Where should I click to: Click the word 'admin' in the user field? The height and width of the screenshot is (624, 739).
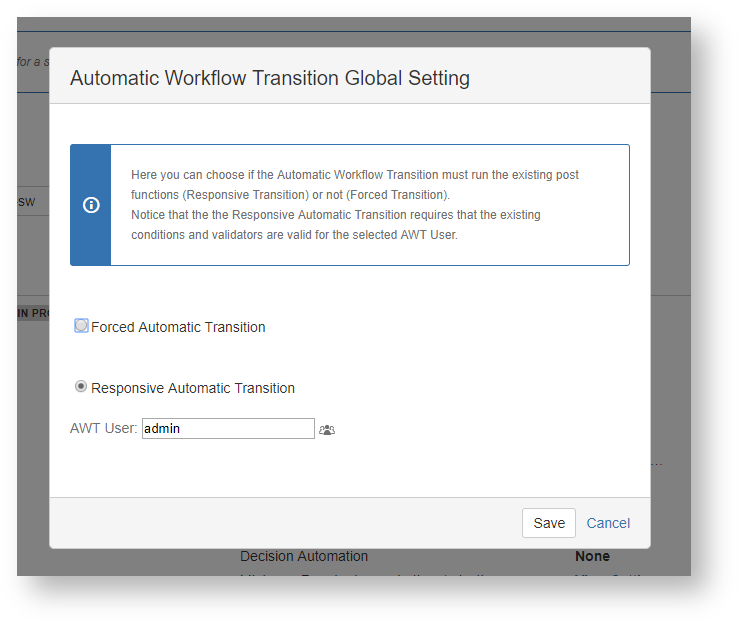162,429
